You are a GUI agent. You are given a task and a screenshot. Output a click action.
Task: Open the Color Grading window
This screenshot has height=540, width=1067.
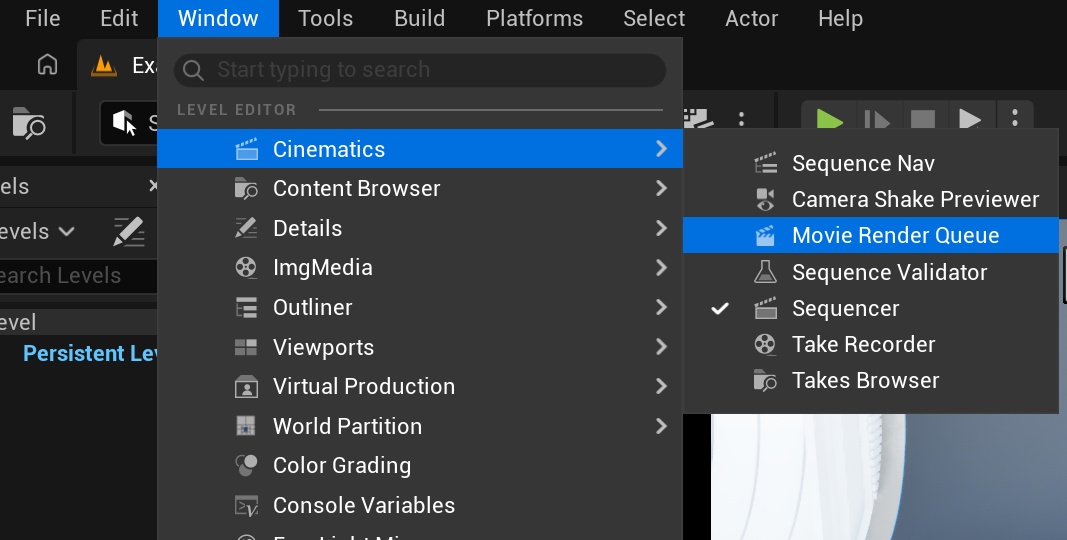tap(340, 465)
